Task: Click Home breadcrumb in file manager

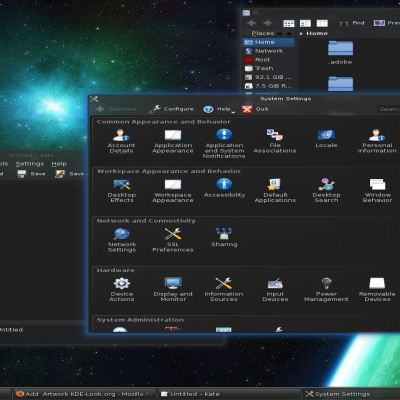Action: [317, 33]
